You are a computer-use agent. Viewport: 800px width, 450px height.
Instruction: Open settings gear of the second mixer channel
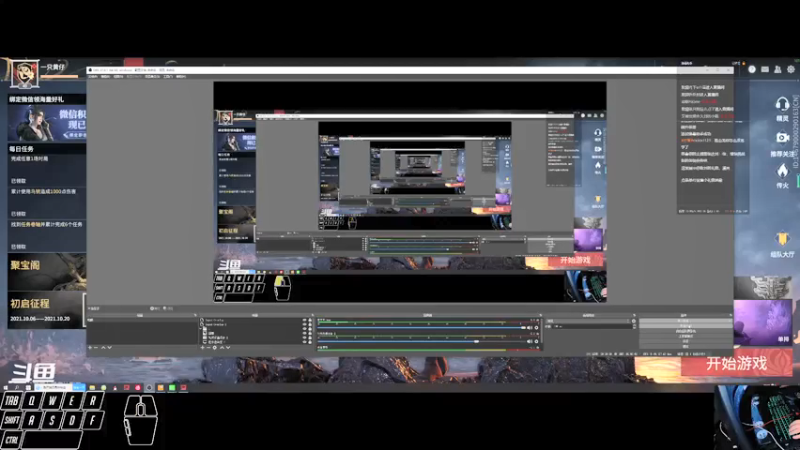(x=536, y=341)
